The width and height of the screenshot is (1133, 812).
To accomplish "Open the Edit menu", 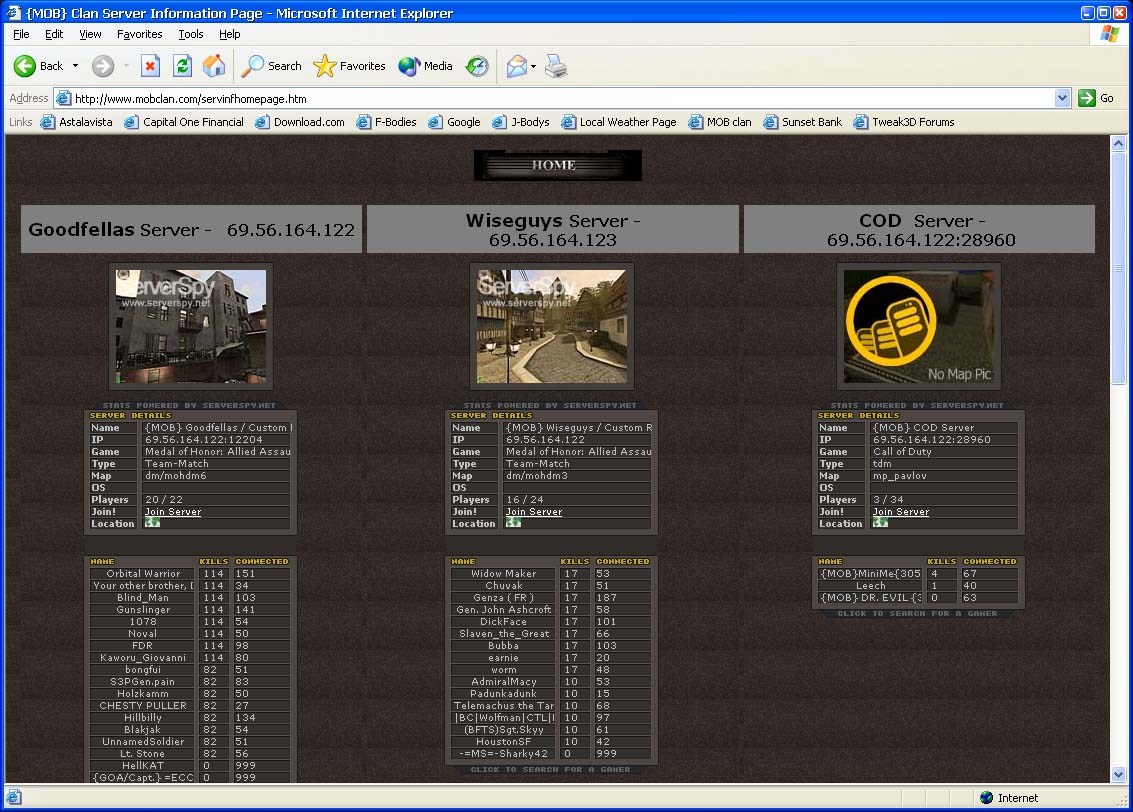I will [x=53, y=34].
